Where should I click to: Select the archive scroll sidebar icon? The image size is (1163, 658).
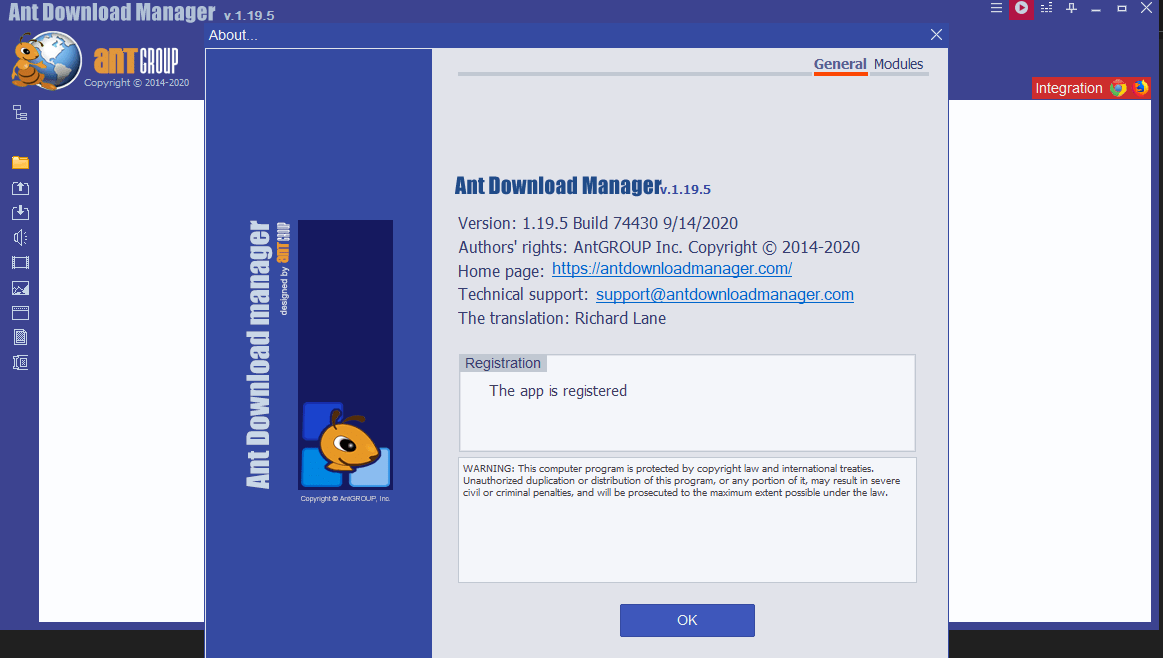(20, 363)
